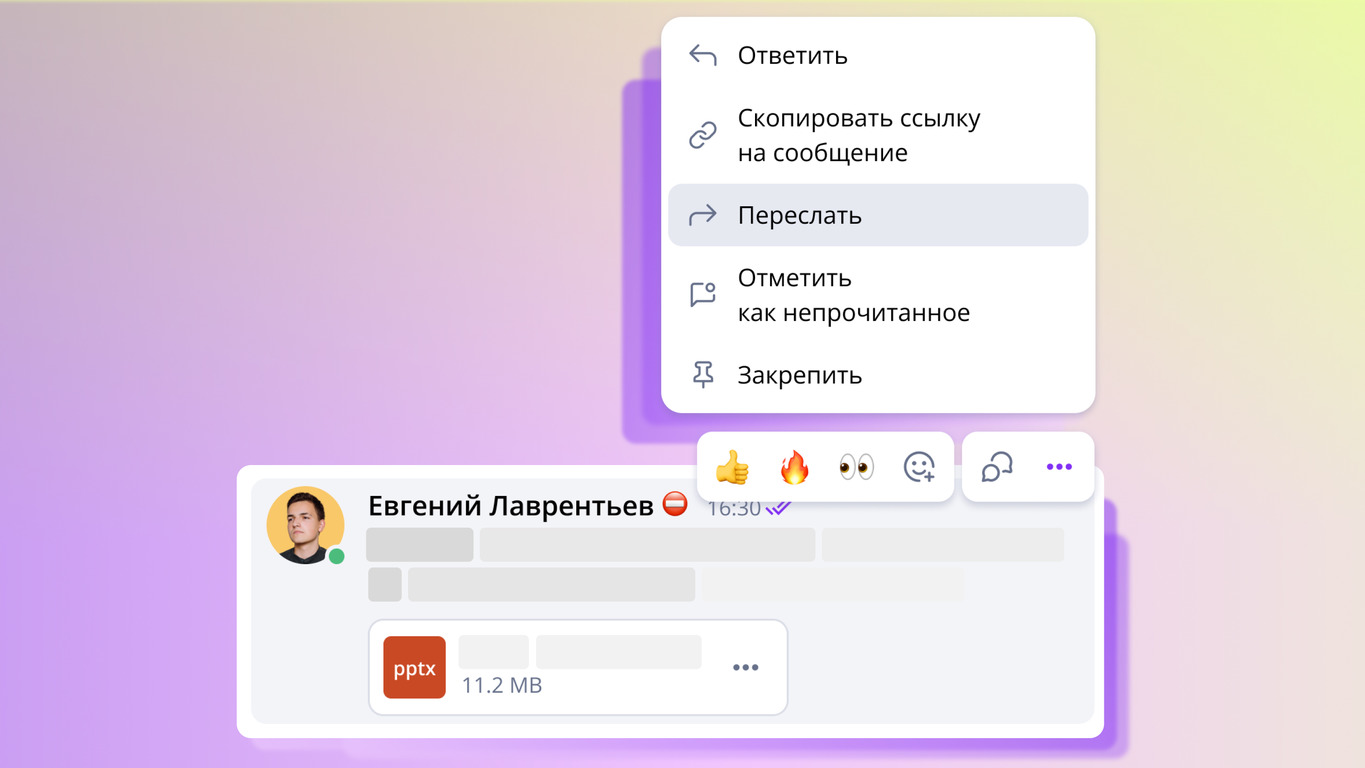The height and width of the screenshot is (768, 1365).
Task: Open the add-reaction emoji picker
Action: pyautogui.click(x=919, y=467)
